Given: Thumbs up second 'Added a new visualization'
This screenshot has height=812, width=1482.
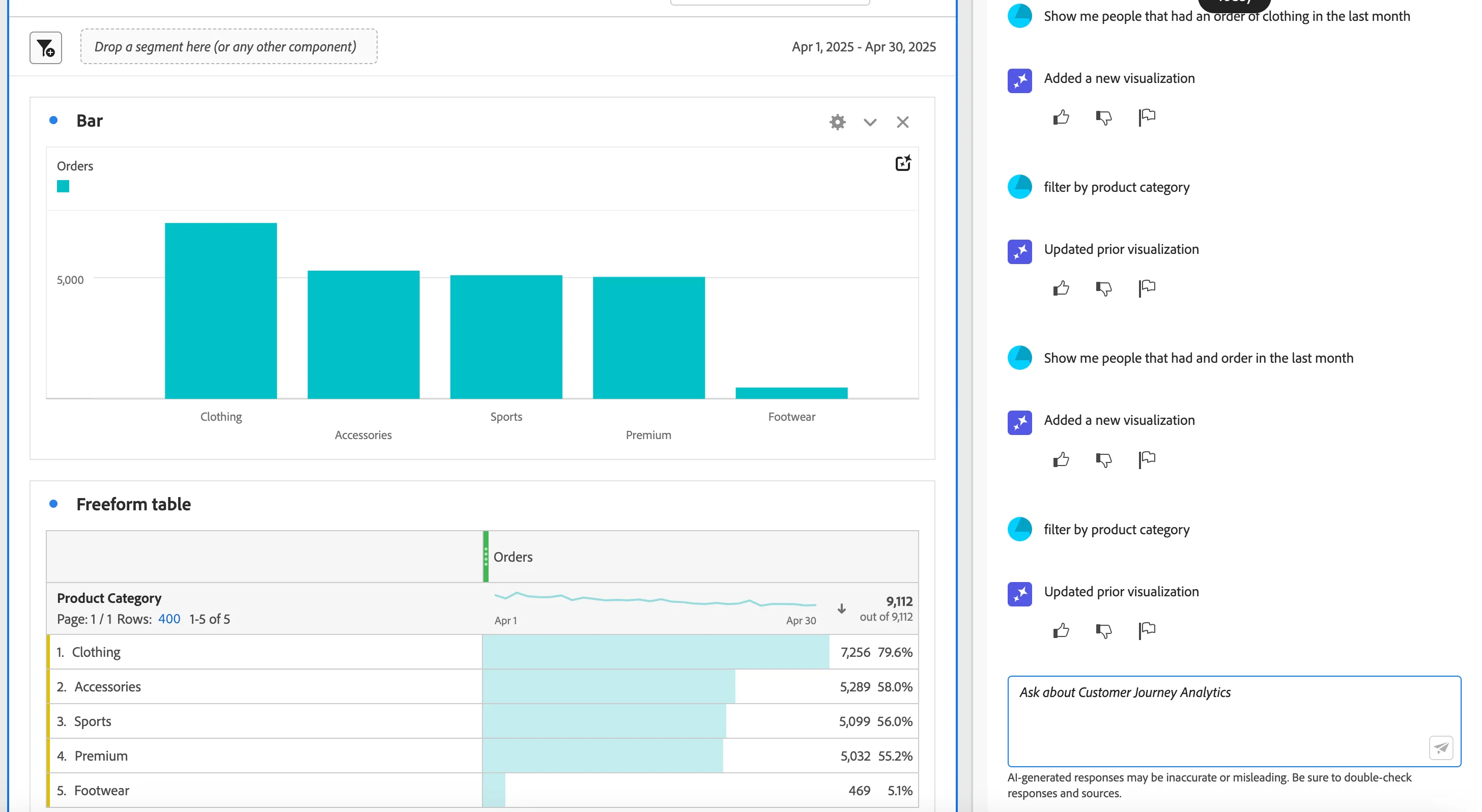Looking at the screenshot, I should pyautogui.click(x=1061, y=459).
